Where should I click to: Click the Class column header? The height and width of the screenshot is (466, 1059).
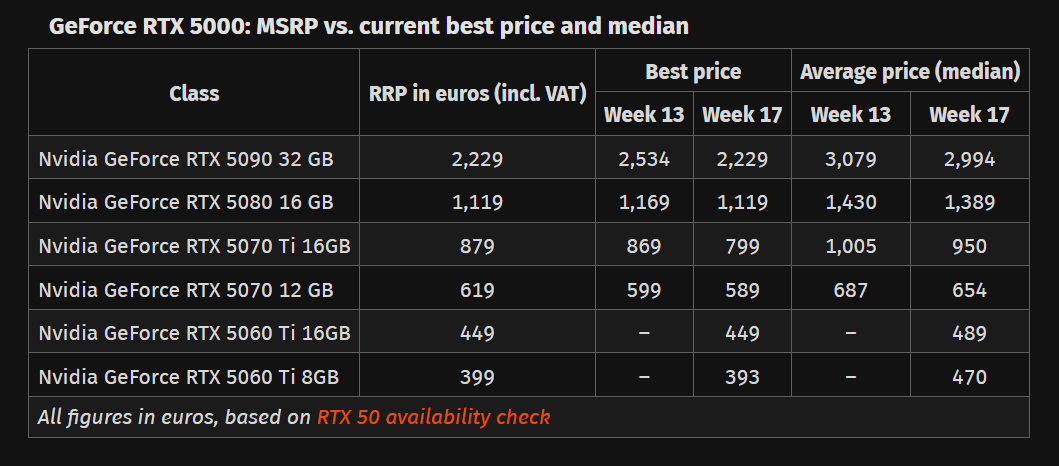pos(194,93)
